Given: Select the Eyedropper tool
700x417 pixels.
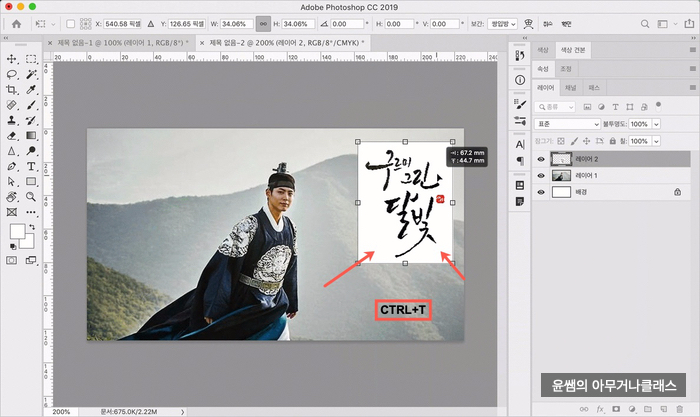Looking at the screenshot, I should click(x=31, y=90).
